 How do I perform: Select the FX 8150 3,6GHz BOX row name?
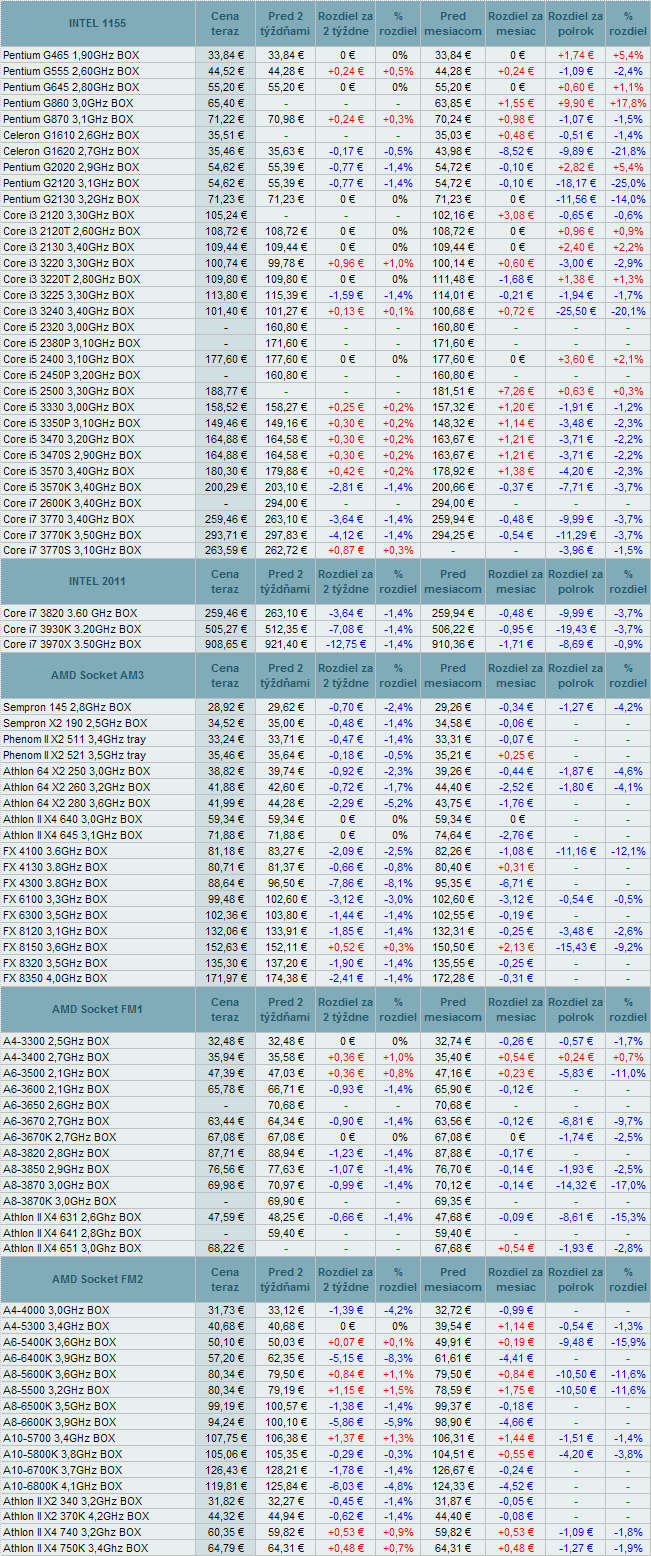[57, 947]
